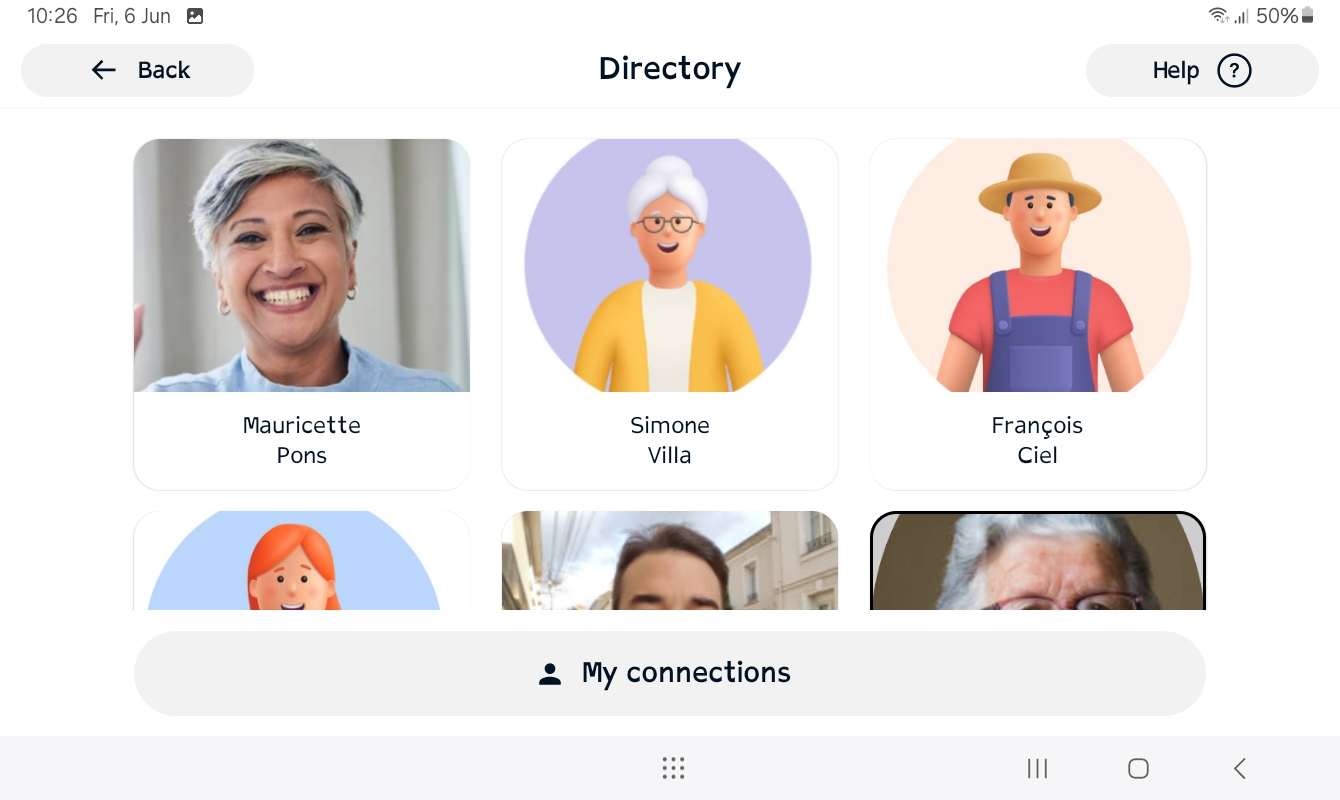
Task: Open the red-haired avatar card
Action: [302, 561]
